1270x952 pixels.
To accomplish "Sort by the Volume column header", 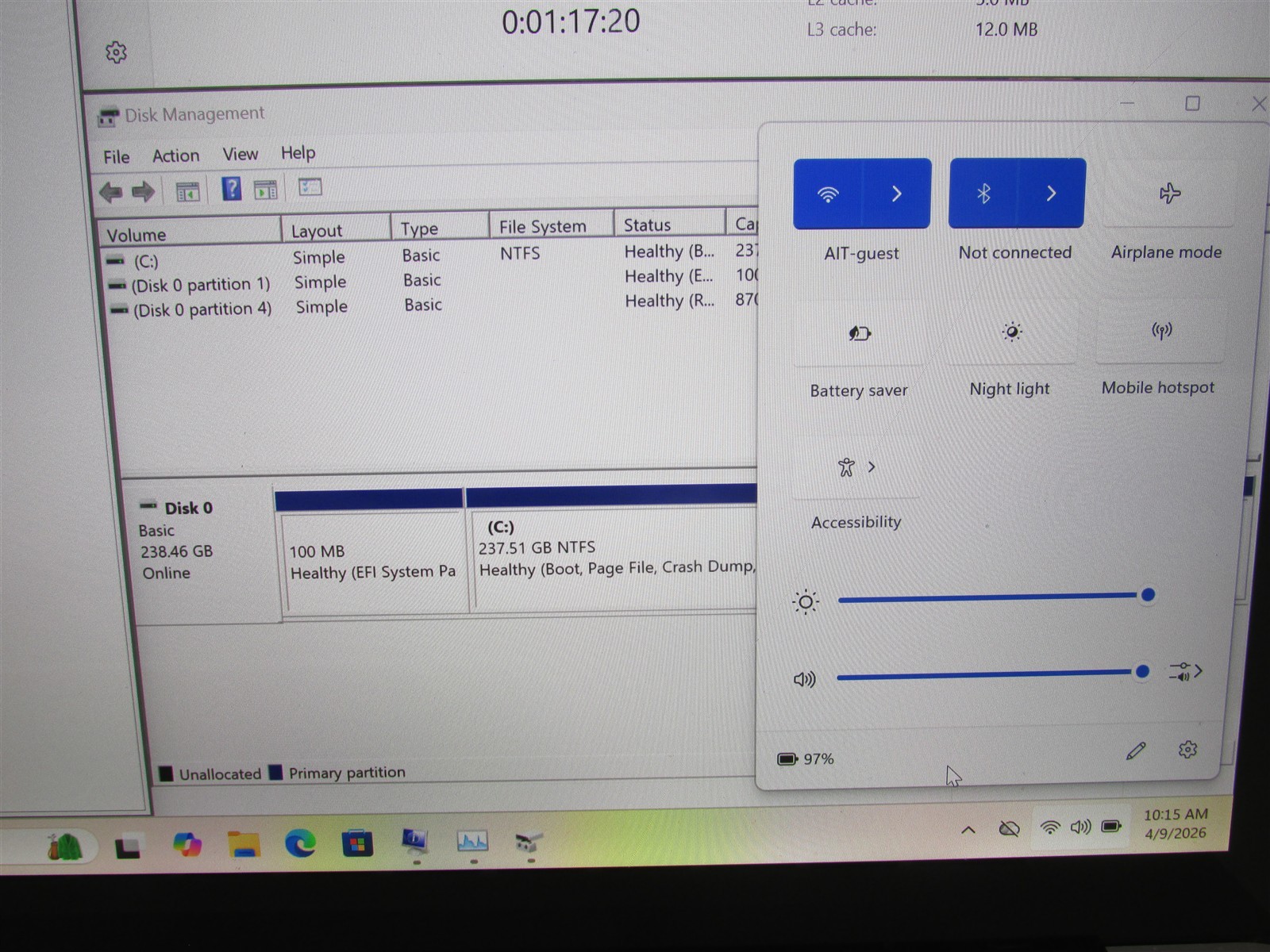I will (x=189, y=234).
